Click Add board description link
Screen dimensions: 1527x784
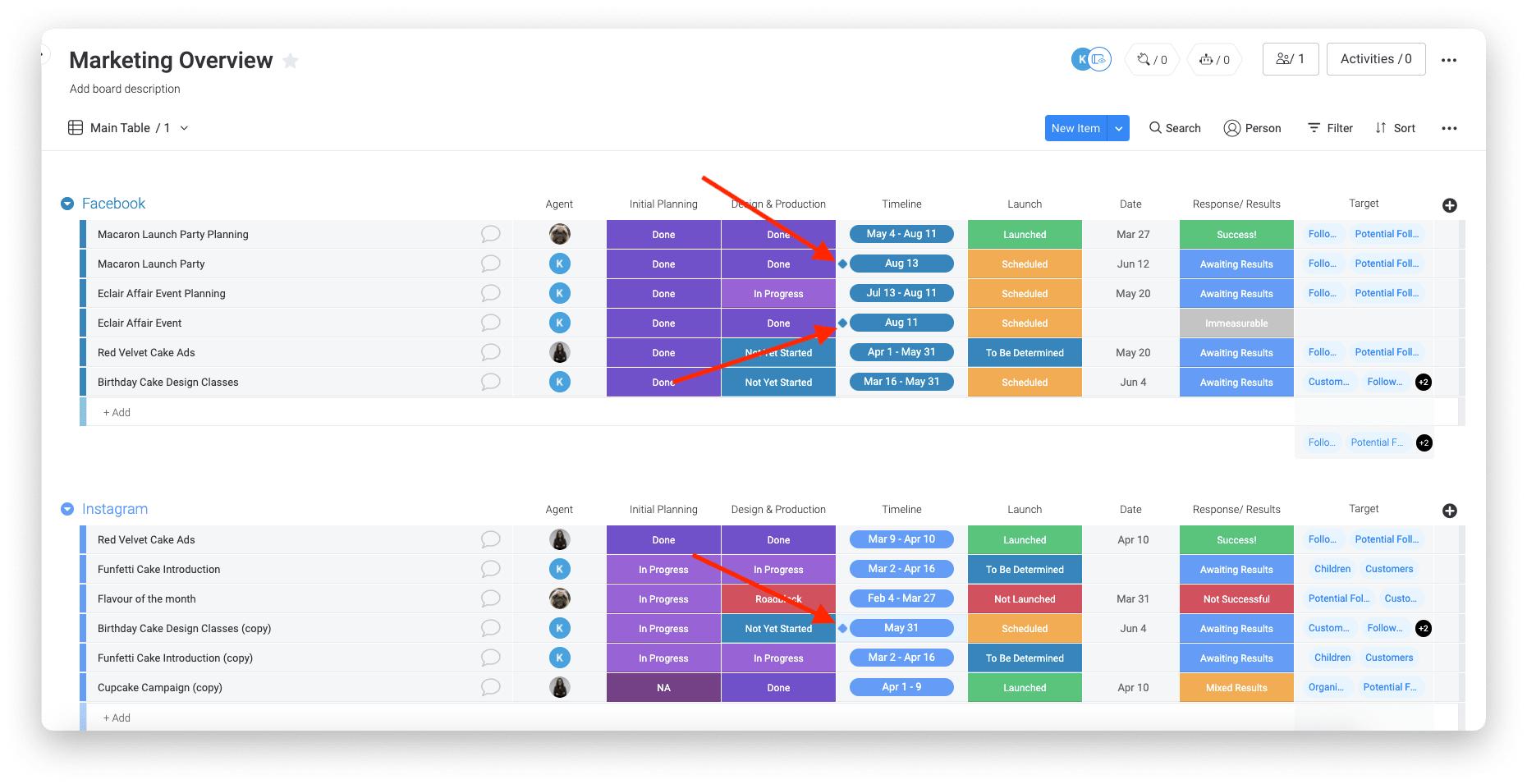[125, 89]
